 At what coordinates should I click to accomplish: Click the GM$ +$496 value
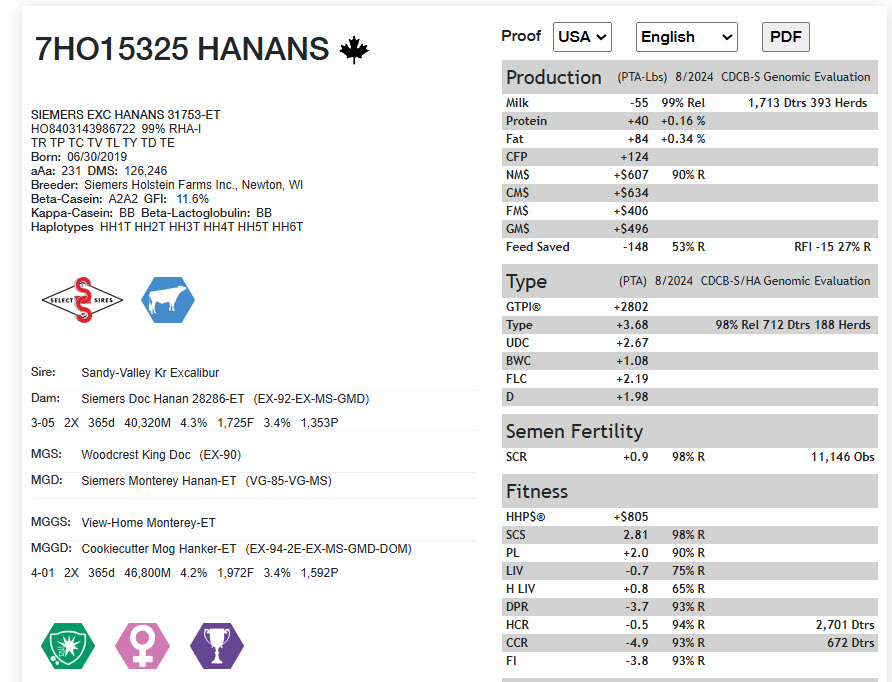click(631, 229)
